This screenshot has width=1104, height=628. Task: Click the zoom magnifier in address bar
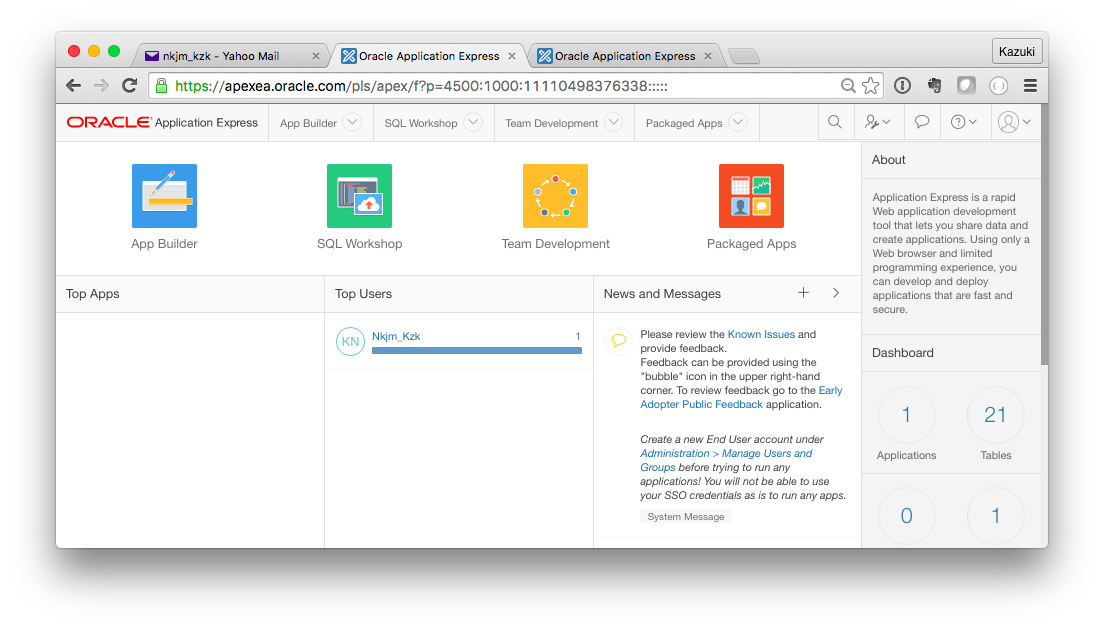pos(848,86)
